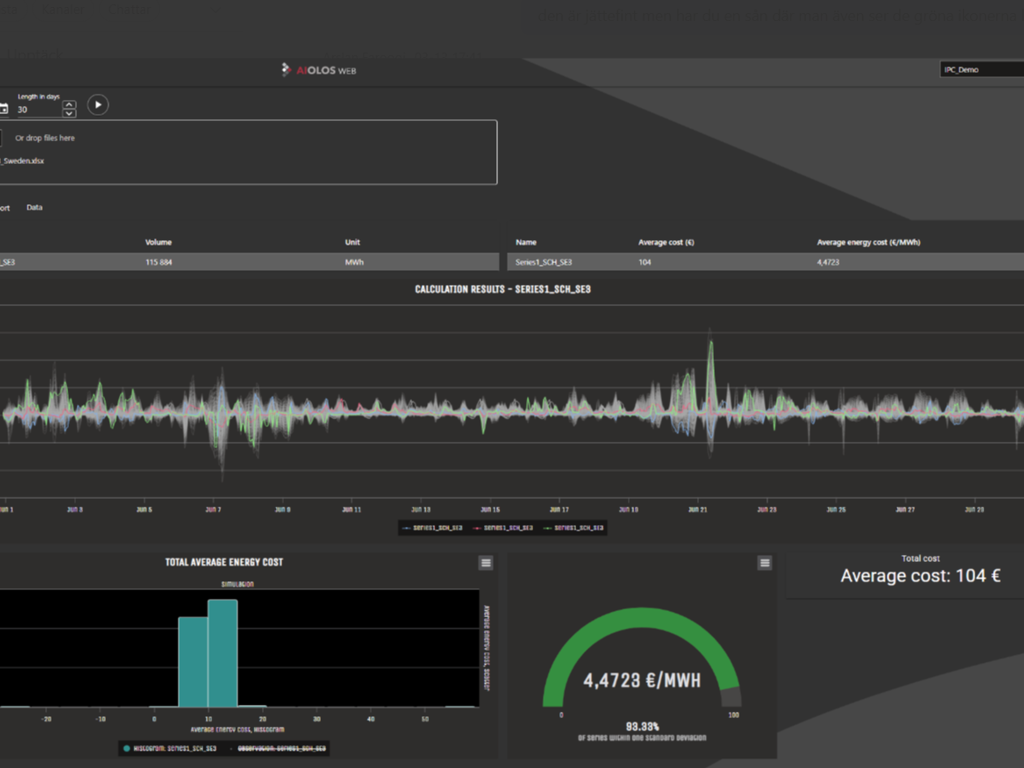
Task: Open the histogram chart hamburger menu
Action: click(486, 564)
